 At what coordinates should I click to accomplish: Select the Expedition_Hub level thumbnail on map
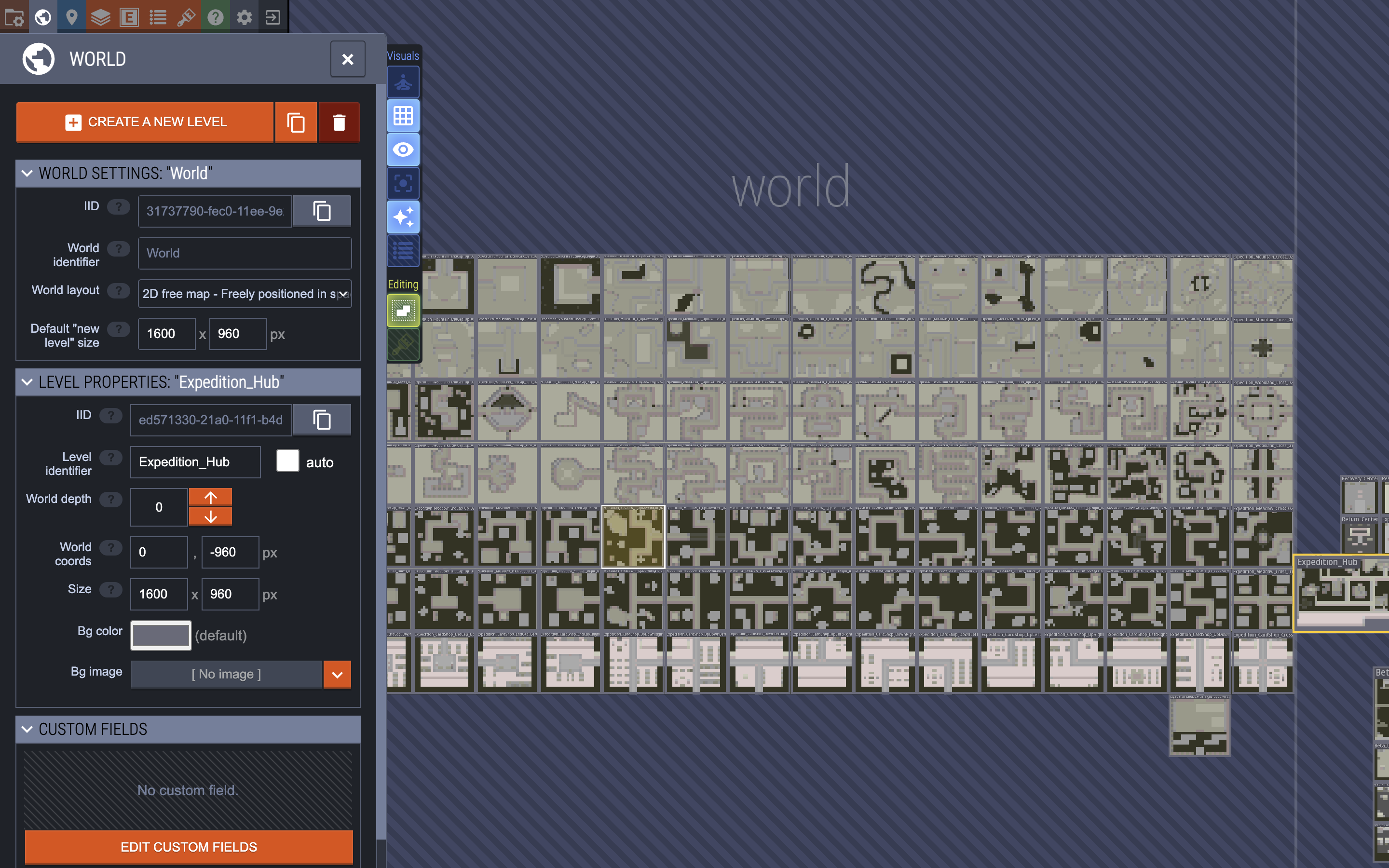pyautogui.click(x=1342, y=594)
